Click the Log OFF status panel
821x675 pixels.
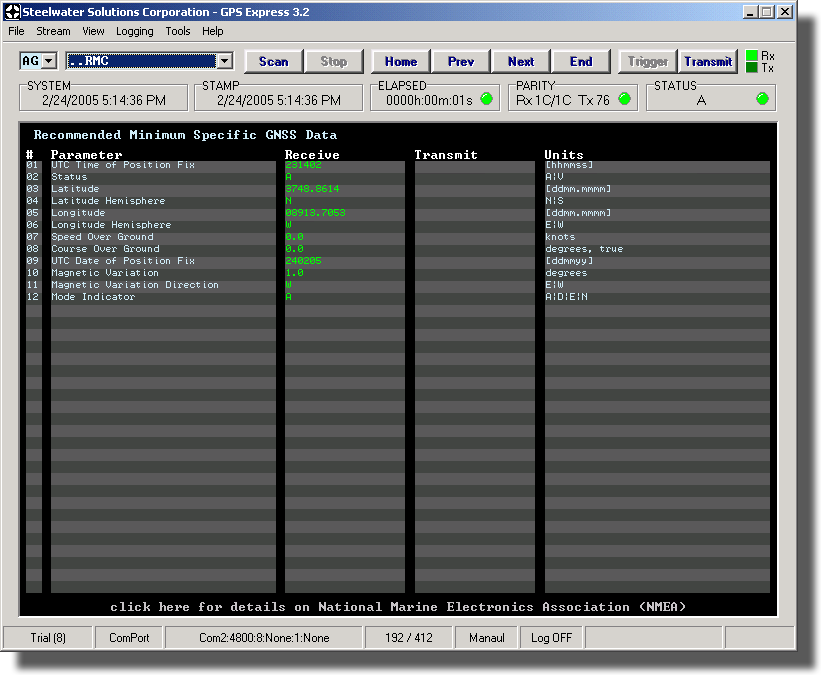pyautogui.click(x=551, y=638)
